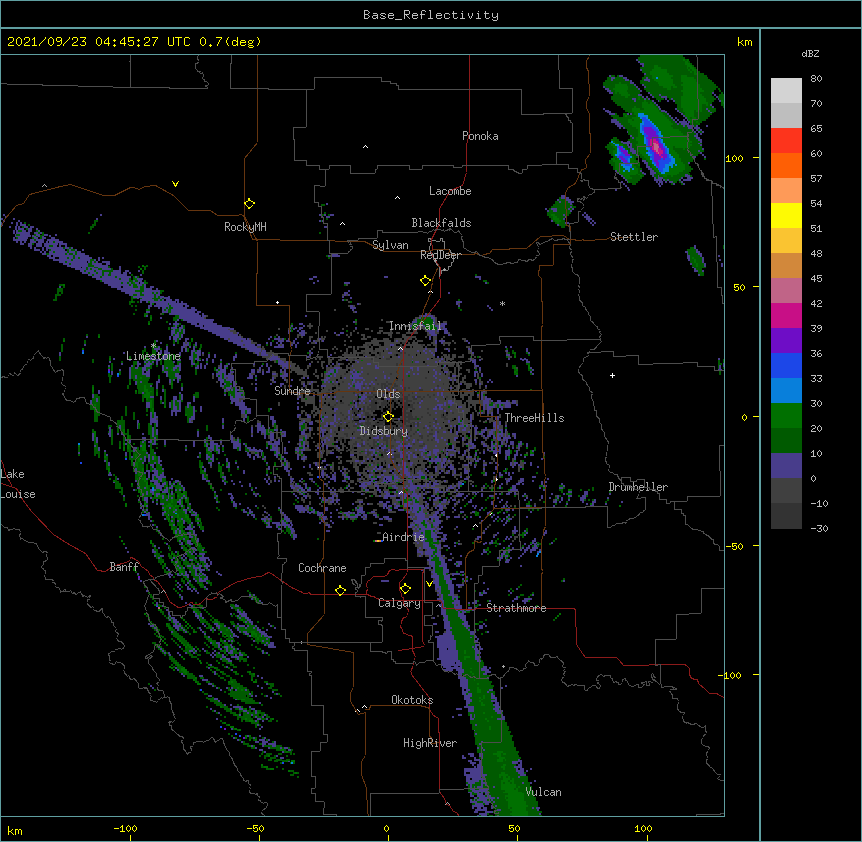The height and width of the screenshot is (842, 862).
Task: Click the Base_Reflectivity title text
Action: (431, 15)
